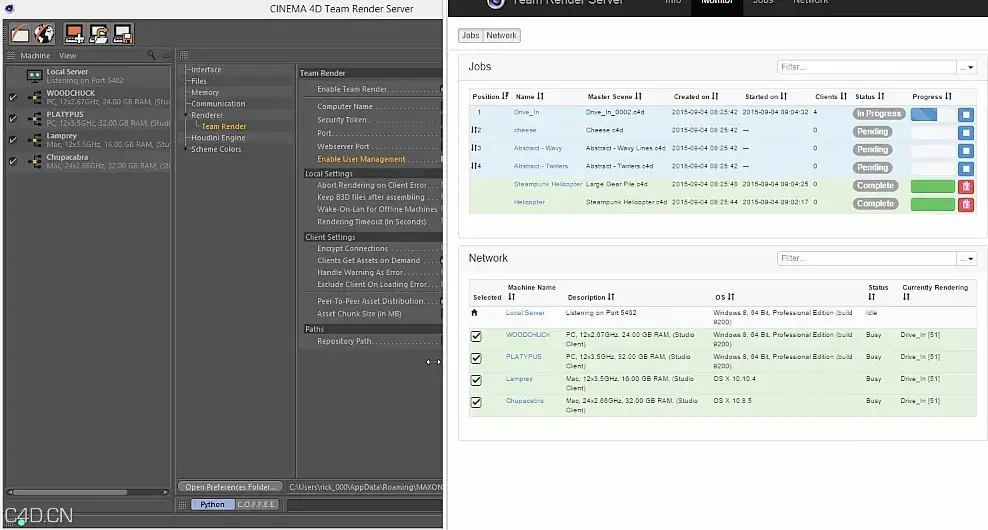Open the Drive_In job link
This screenshot has height=530, width=988.
tap(526, 112)
